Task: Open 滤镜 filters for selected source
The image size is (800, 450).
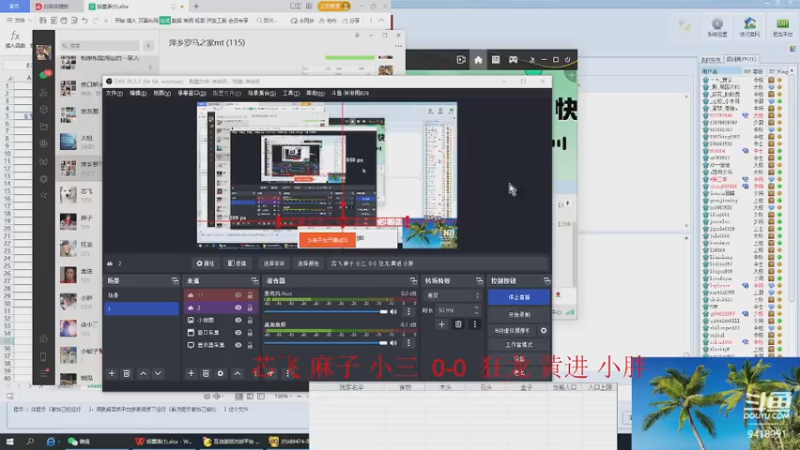Action: [237, 264]
